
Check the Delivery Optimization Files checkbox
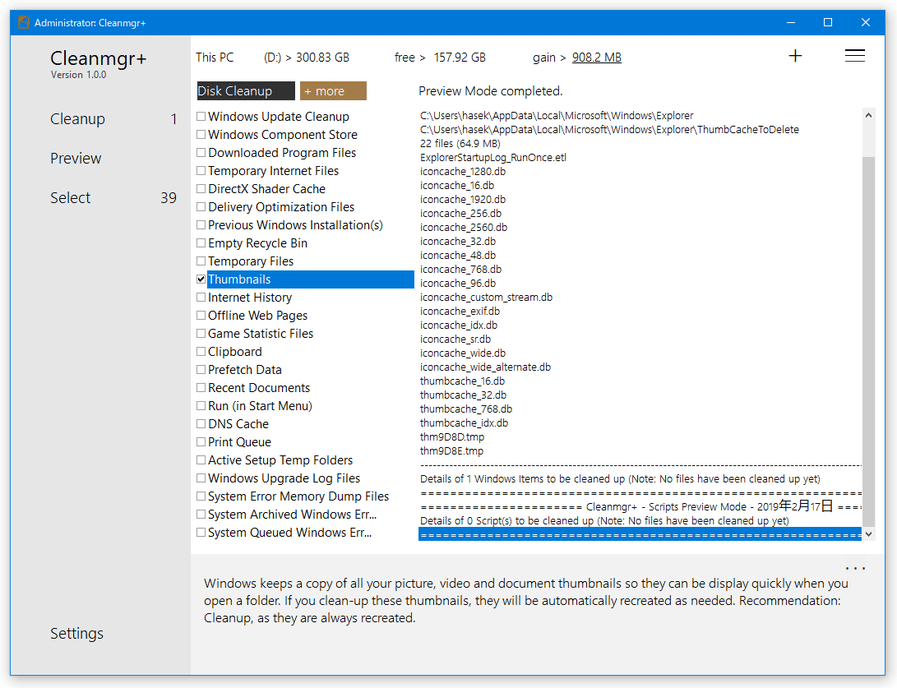[x=201, y=207]
